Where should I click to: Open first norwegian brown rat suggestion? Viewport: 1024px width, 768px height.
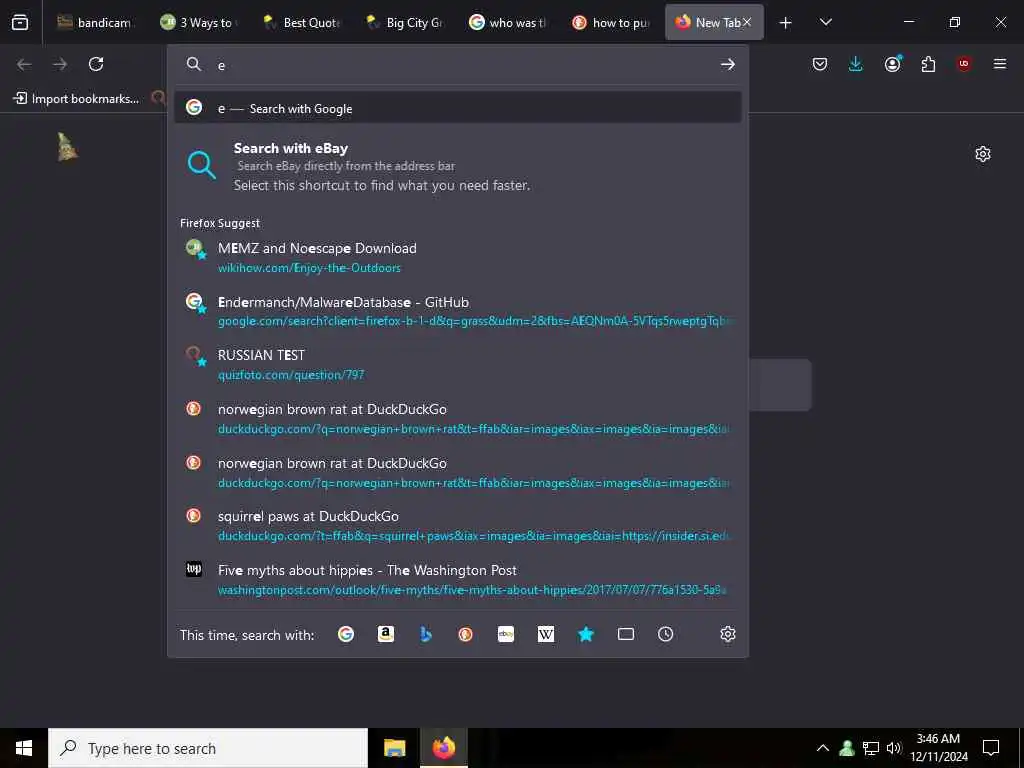pyautogui.click(x=458, y=419)
